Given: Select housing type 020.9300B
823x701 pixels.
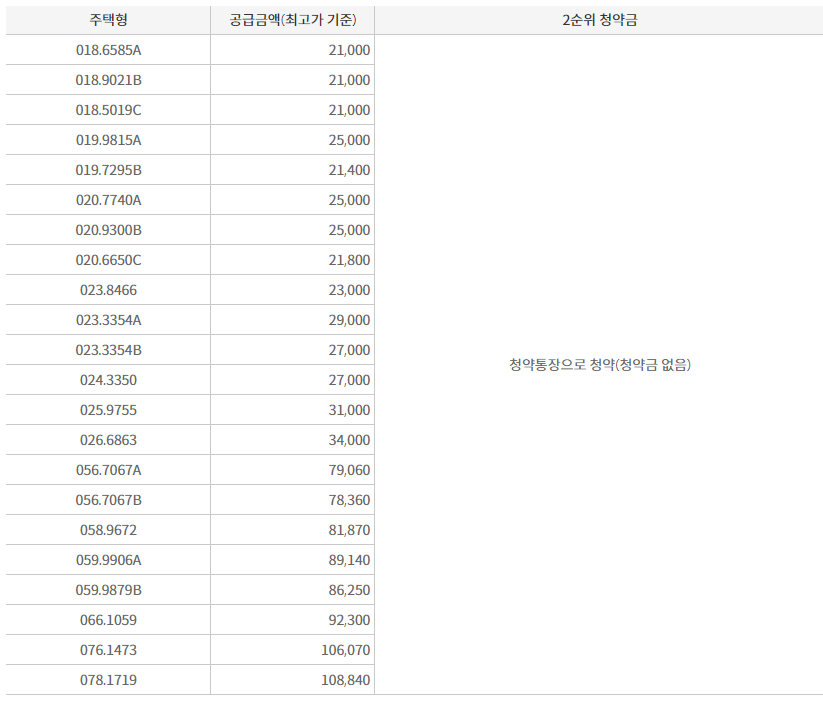Looking at the screenshot, I should click(108, 230).
